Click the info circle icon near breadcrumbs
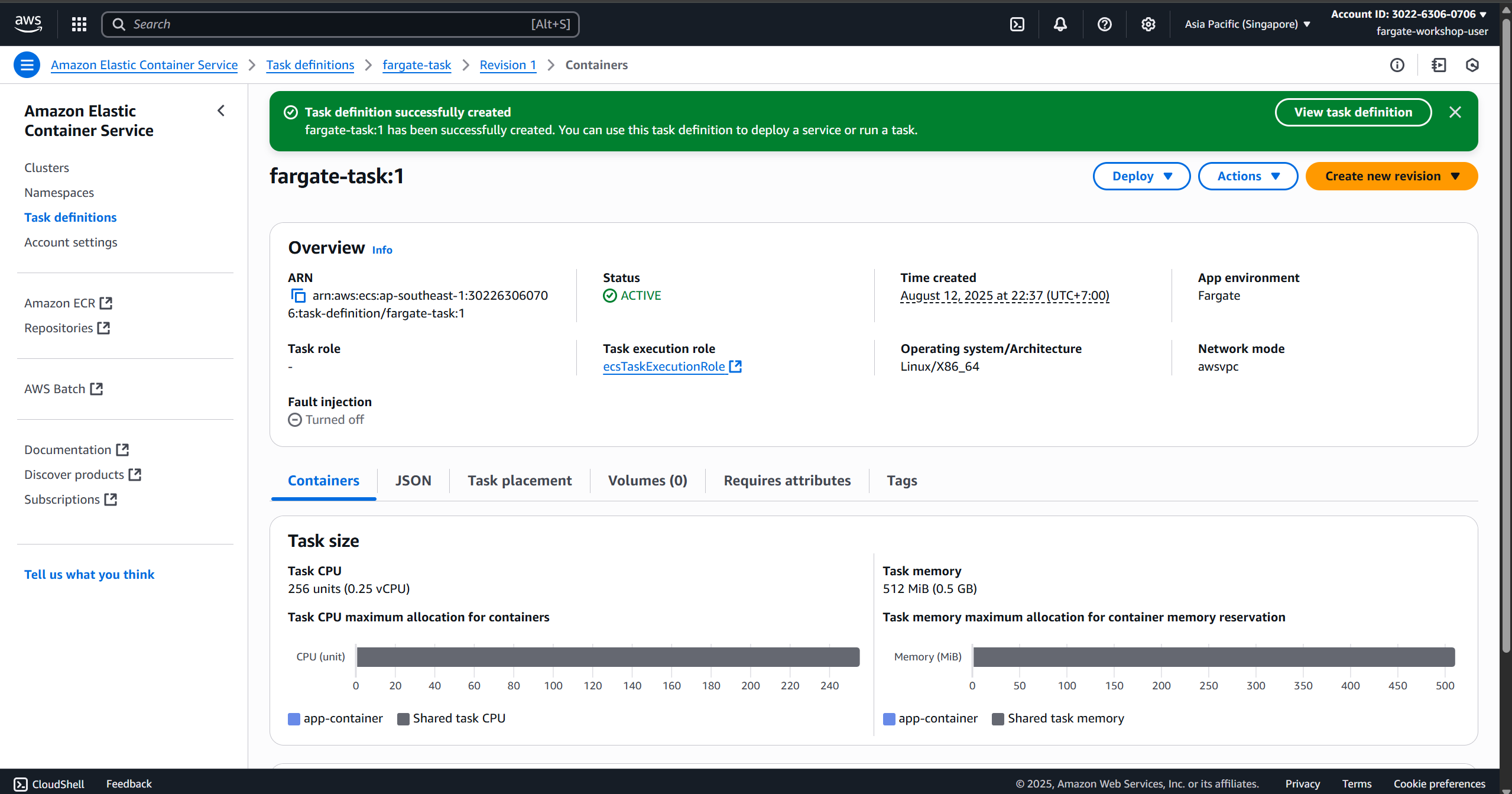The image size is (1512, 794). (x=1397, y=65)
